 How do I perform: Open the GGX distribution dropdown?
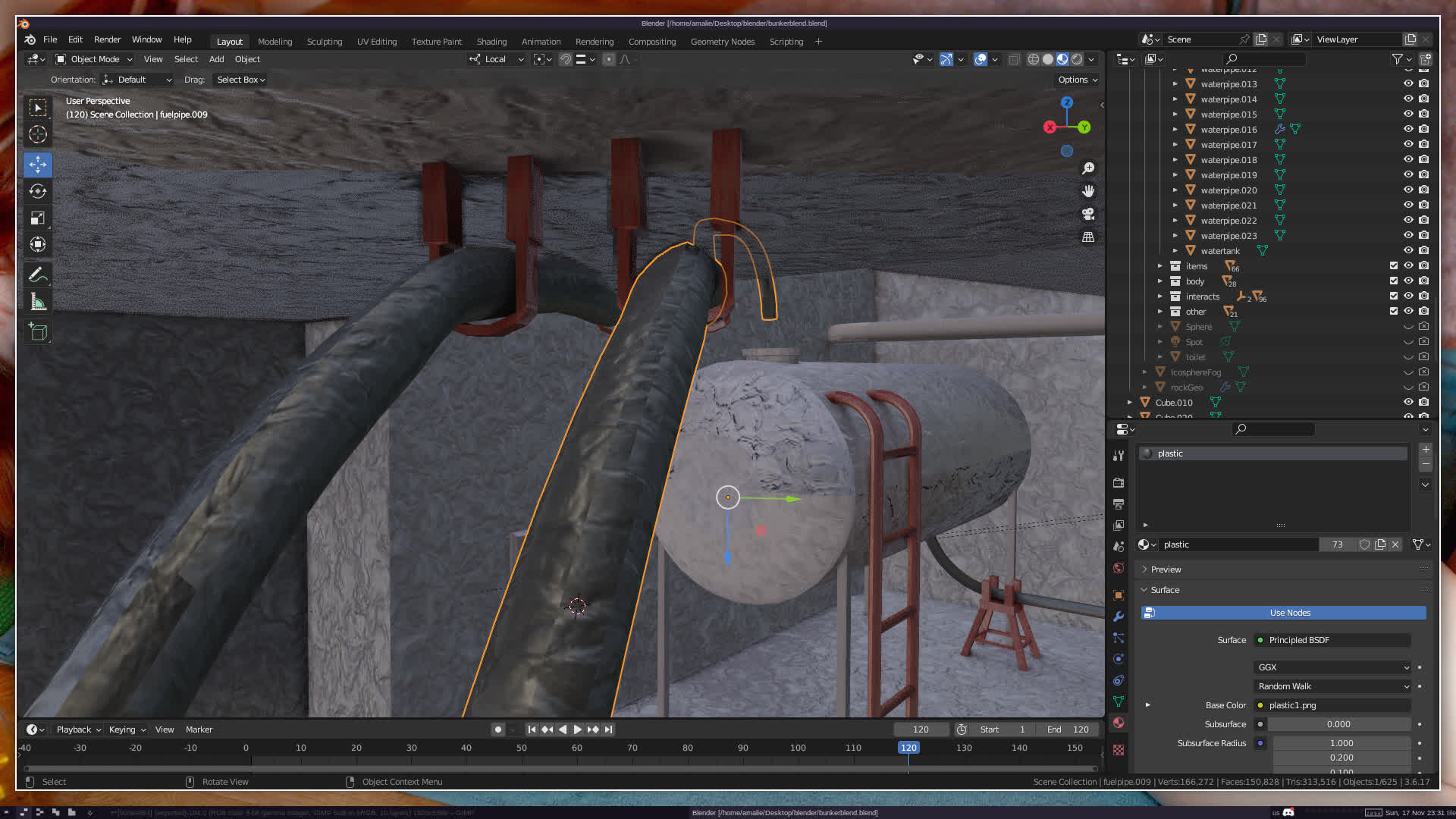[x=1332, y=667]
